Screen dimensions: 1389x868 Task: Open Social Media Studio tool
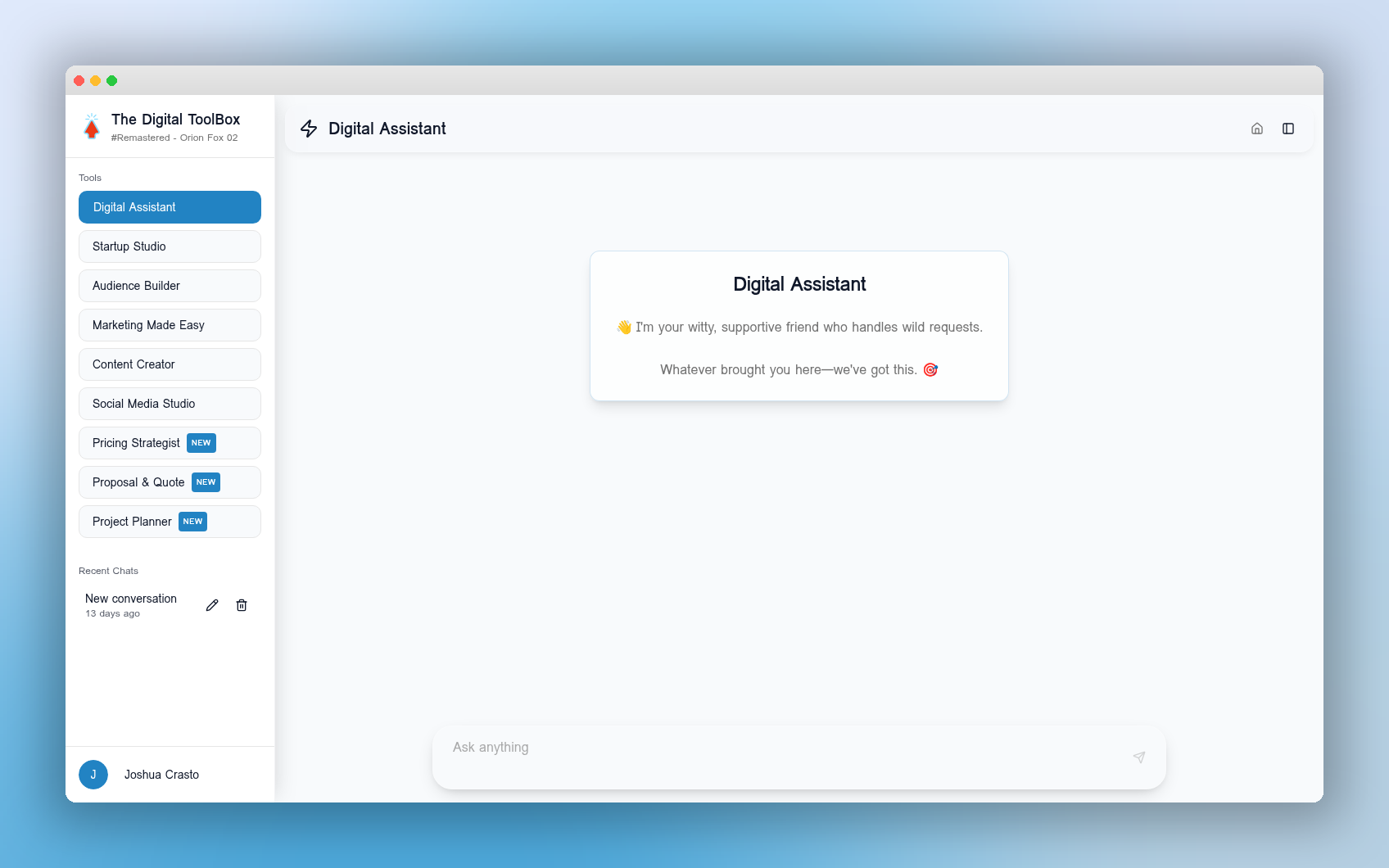(170, 404)
